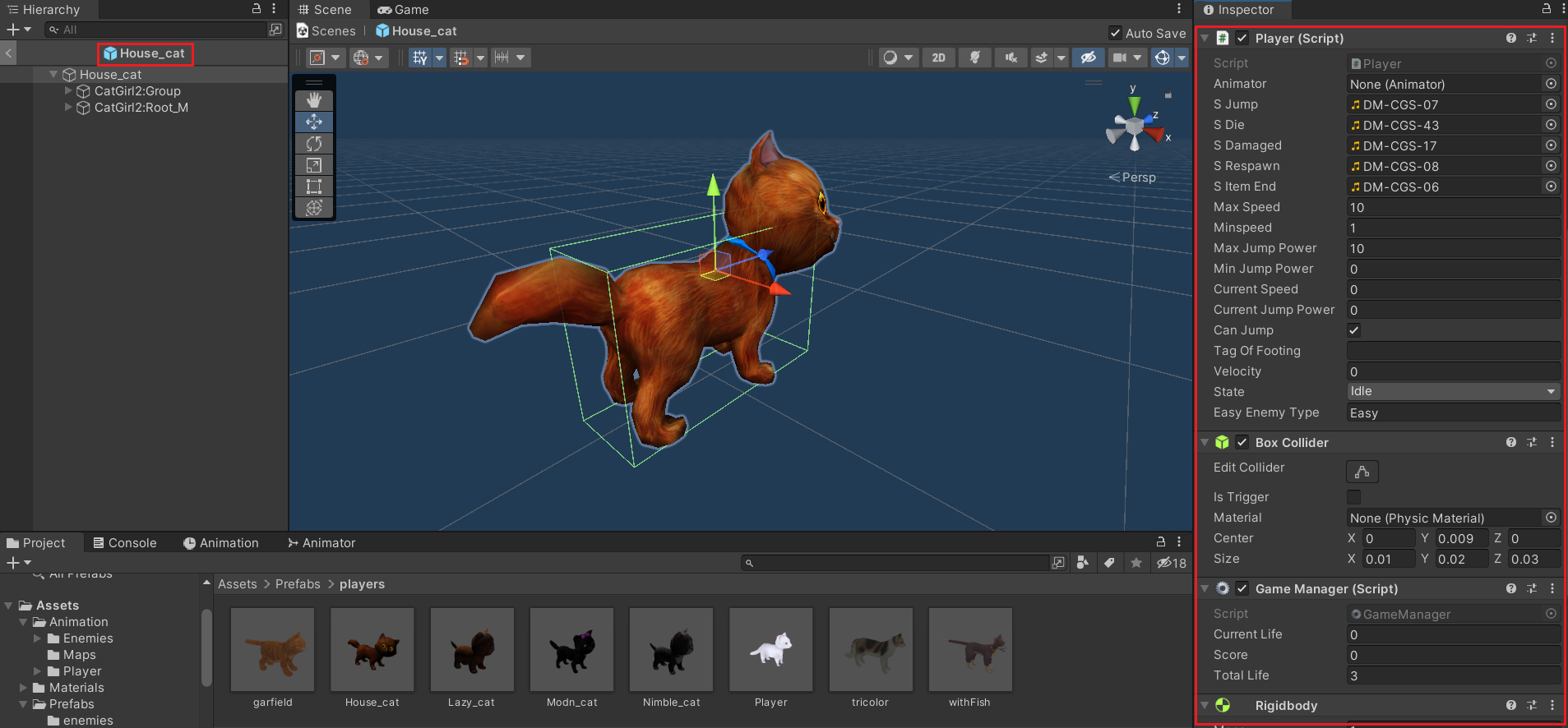Toggle the Can Jump checkbox
1568x728 pixels.
click(x=1354, y=330)
